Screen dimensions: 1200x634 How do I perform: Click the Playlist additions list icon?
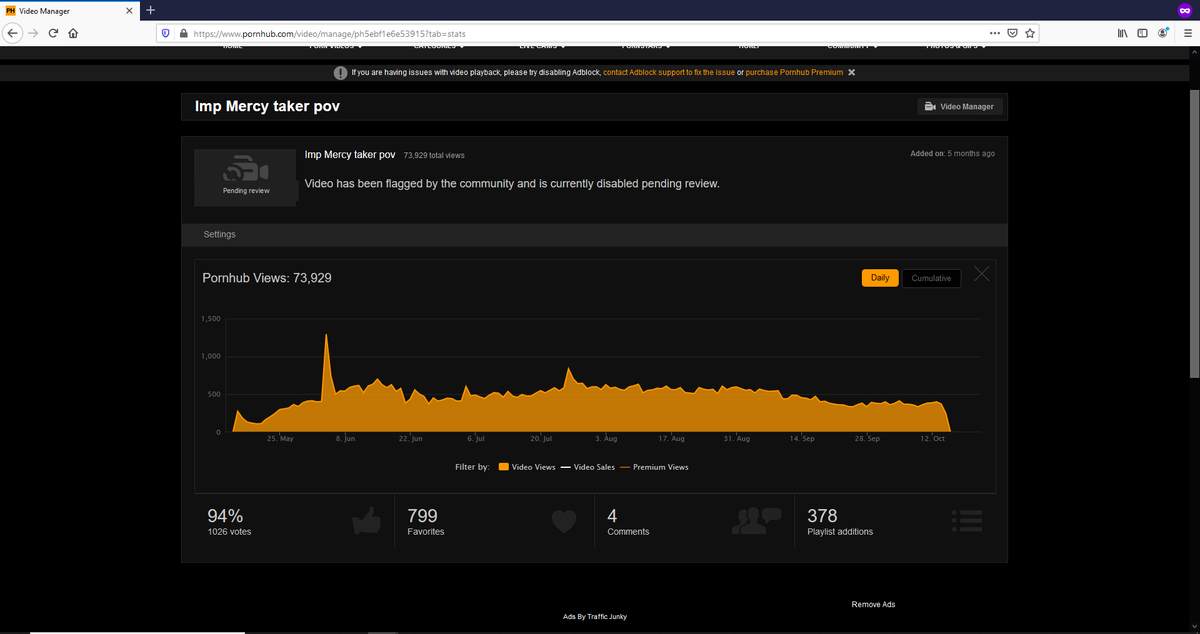pyautogui.click(x=968, y=520)
